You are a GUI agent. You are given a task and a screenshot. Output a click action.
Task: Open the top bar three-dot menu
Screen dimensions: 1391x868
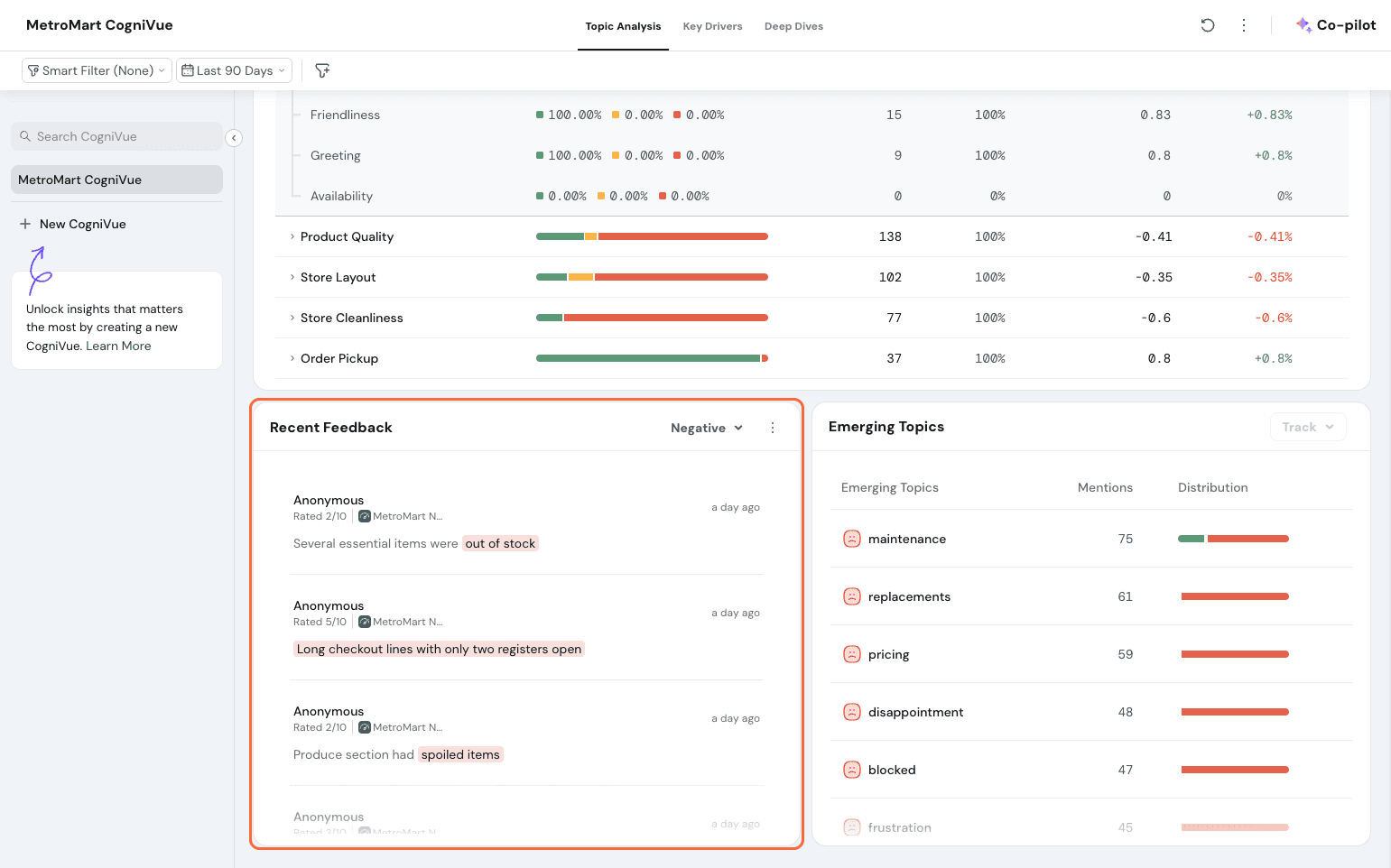pos(1243,25)
